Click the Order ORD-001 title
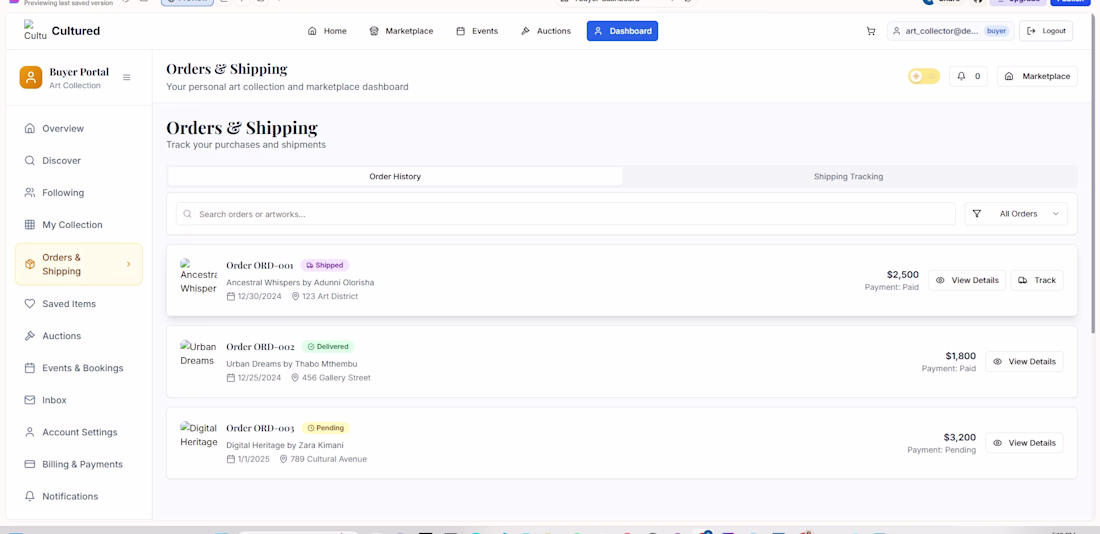The image size is (1100, 534). pos(260,265)
